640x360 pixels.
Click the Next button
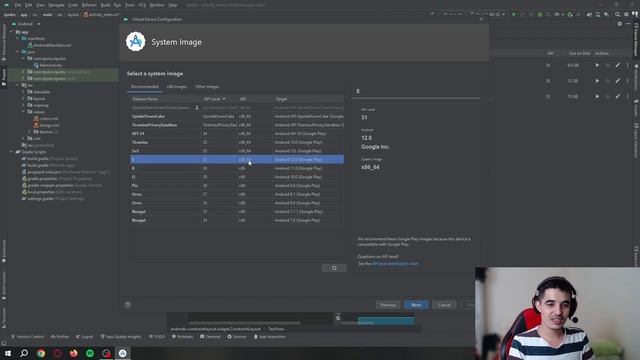[x=416, y=305]
